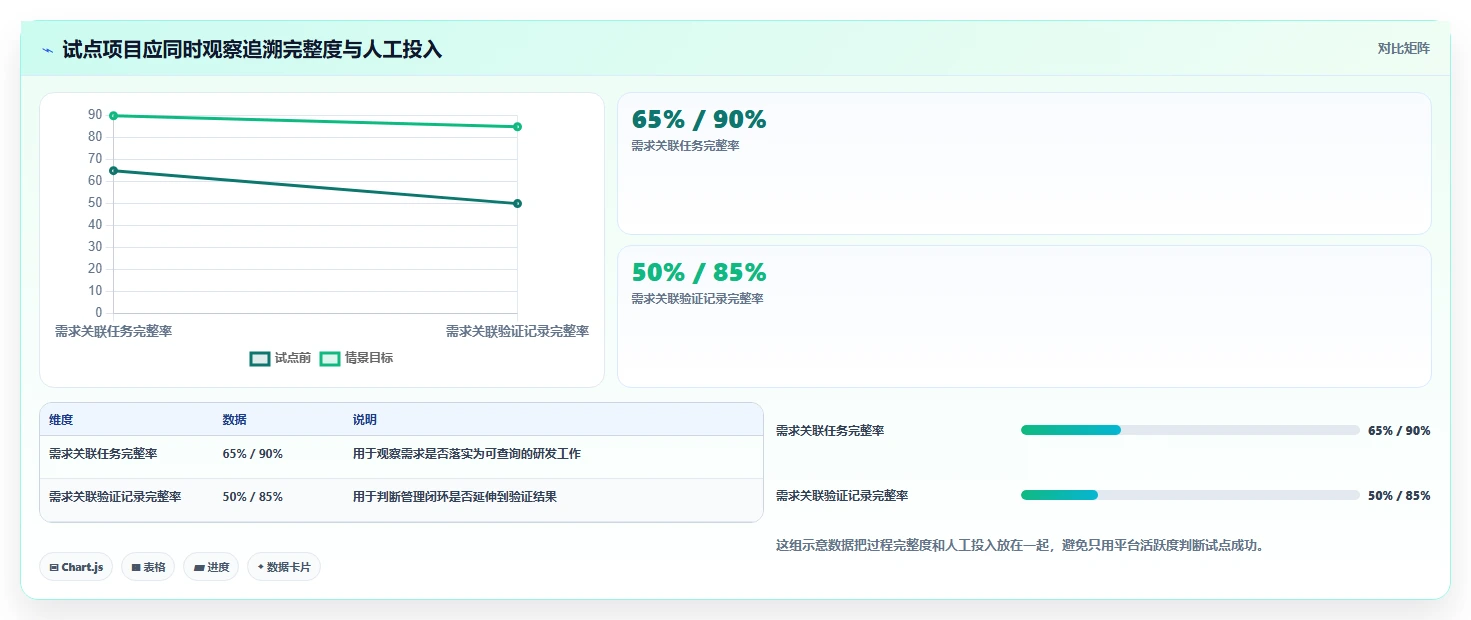Click the 对比矩阵 label in the header
1471x620 pixels.
[1404, 49]
